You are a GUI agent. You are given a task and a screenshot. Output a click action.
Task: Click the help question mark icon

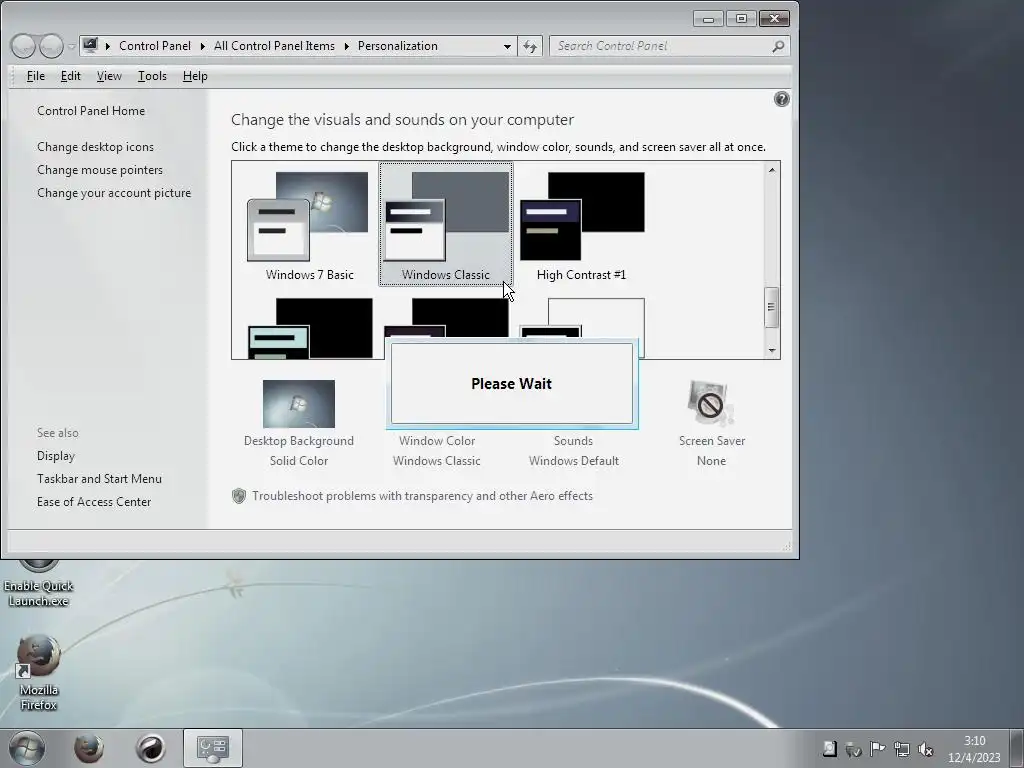click(x=782, y=99)
